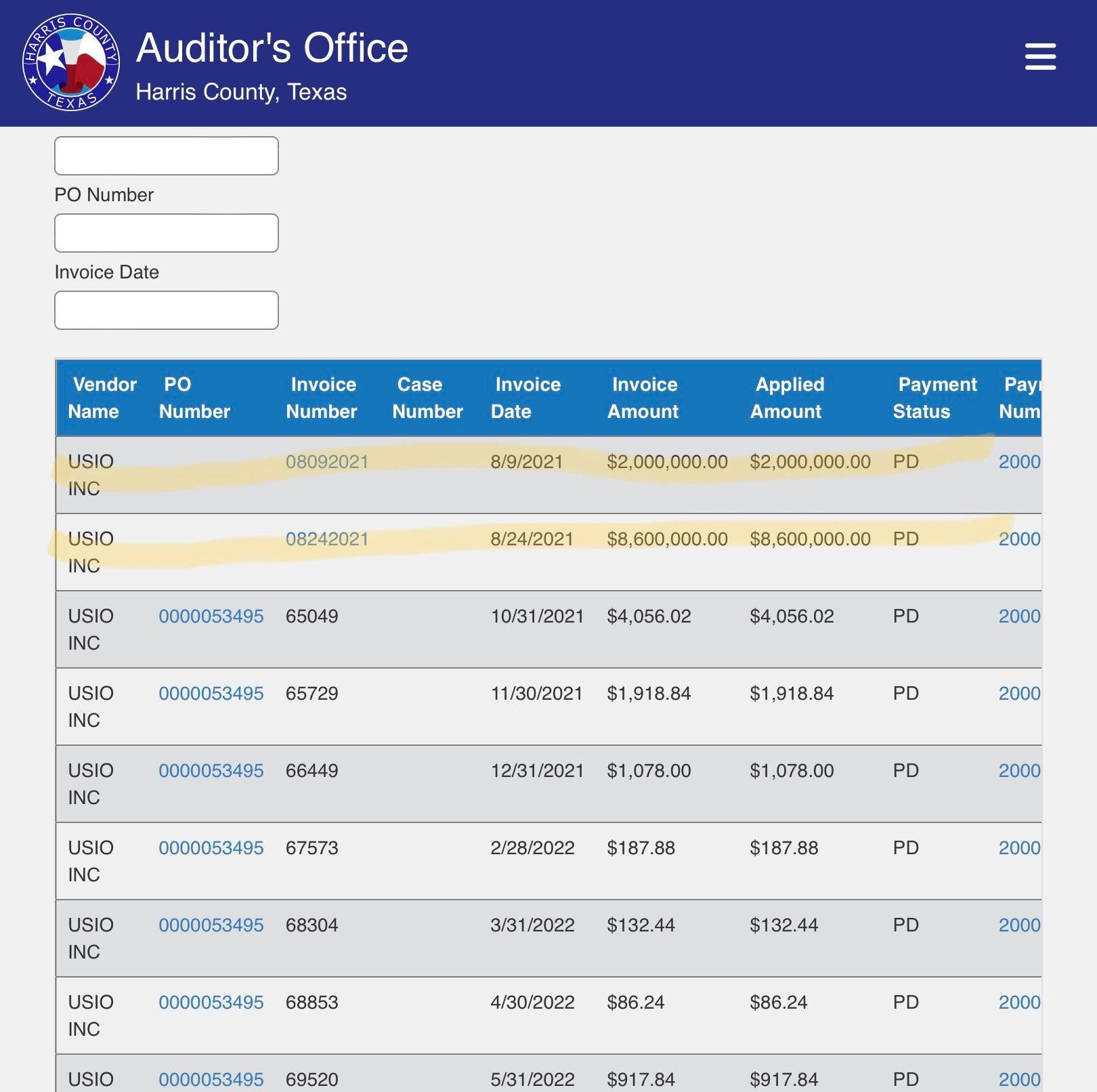This screenshot has width=1097, height=1092.
Task: Open invoice number 08242021 link
Action: point(327,539)
